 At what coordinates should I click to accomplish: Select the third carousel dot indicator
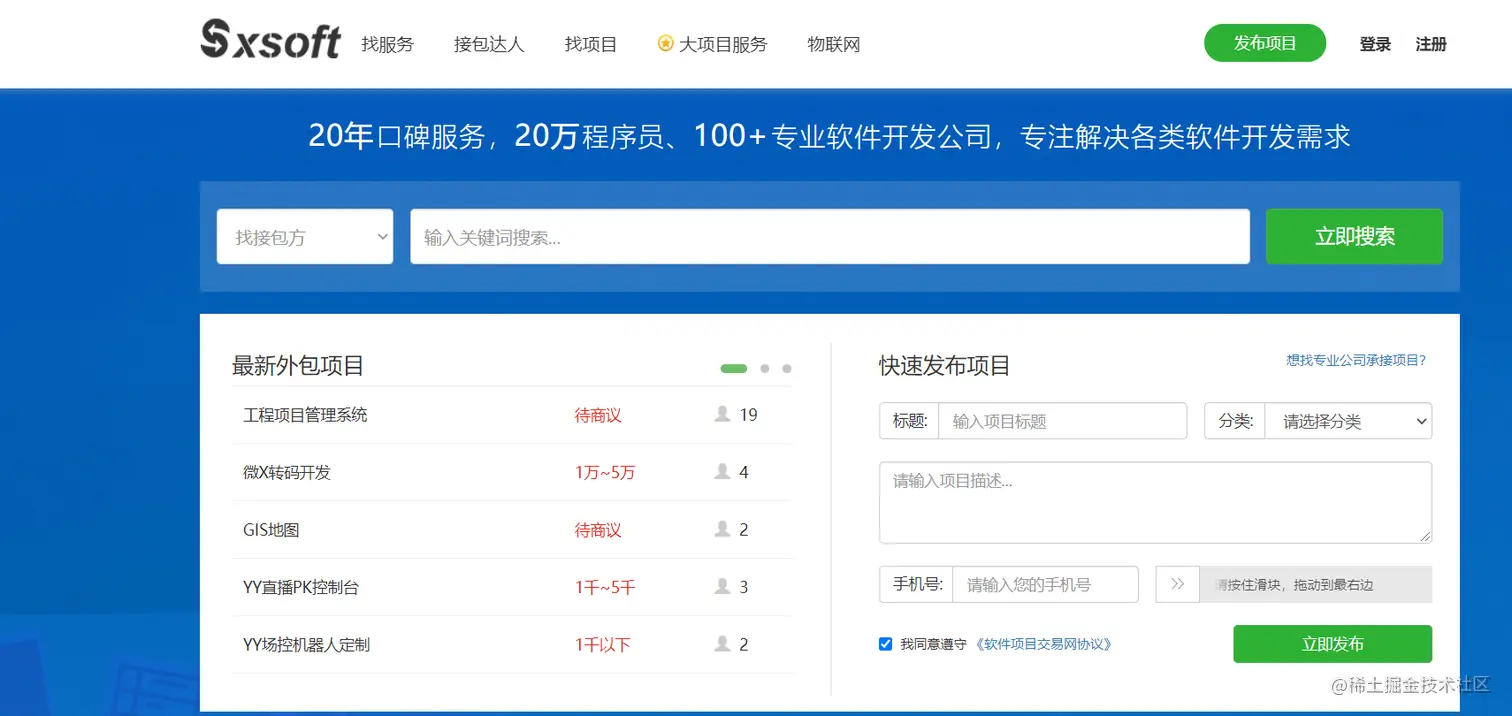(787, 368)
